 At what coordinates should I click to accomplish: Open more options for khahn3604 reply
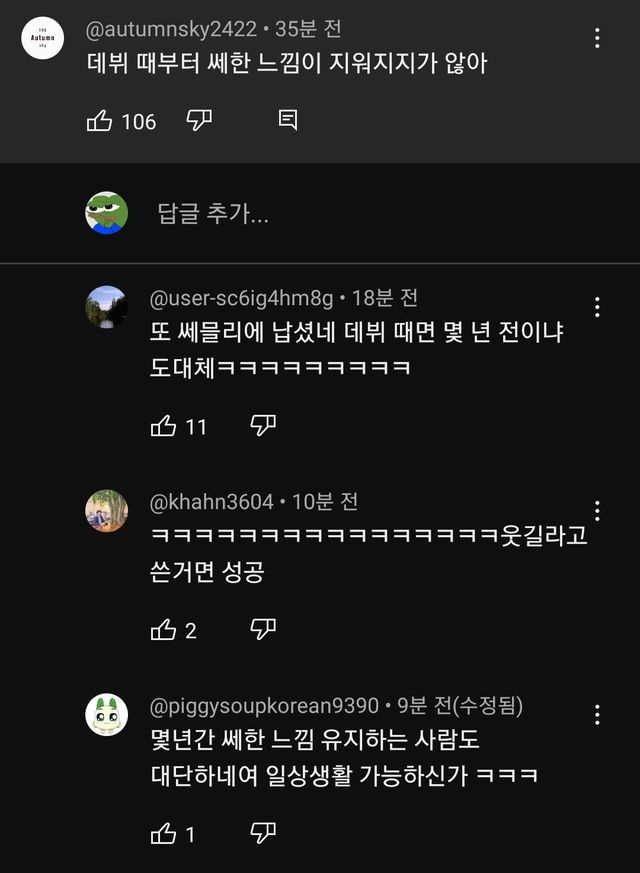597,510
